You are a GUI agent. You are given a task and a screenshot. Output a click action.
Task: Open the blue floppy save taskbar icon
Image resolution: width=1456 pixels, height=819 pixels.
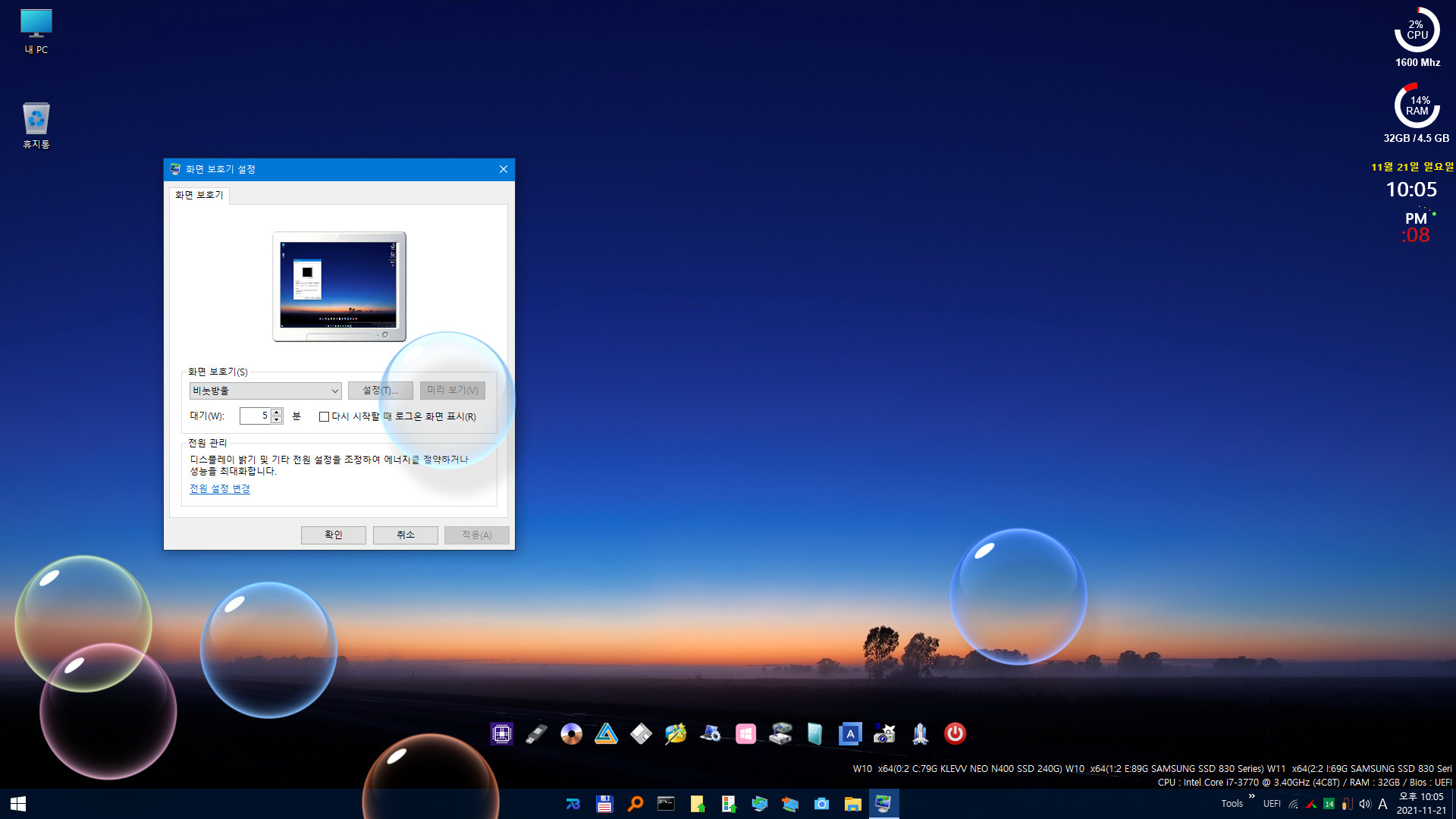pyautogui.click(x=604, y=804)
